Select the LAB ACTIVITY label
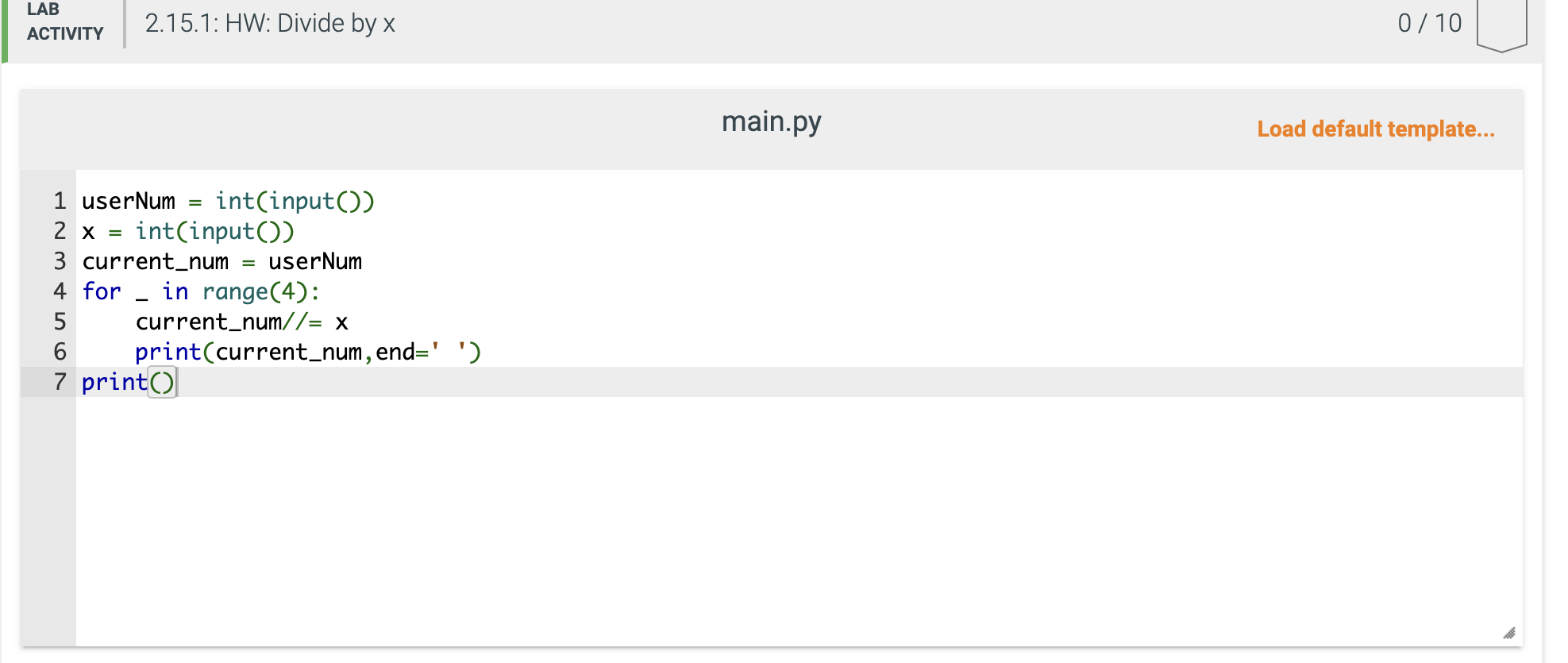1568x663 pixels. [62, 21]
